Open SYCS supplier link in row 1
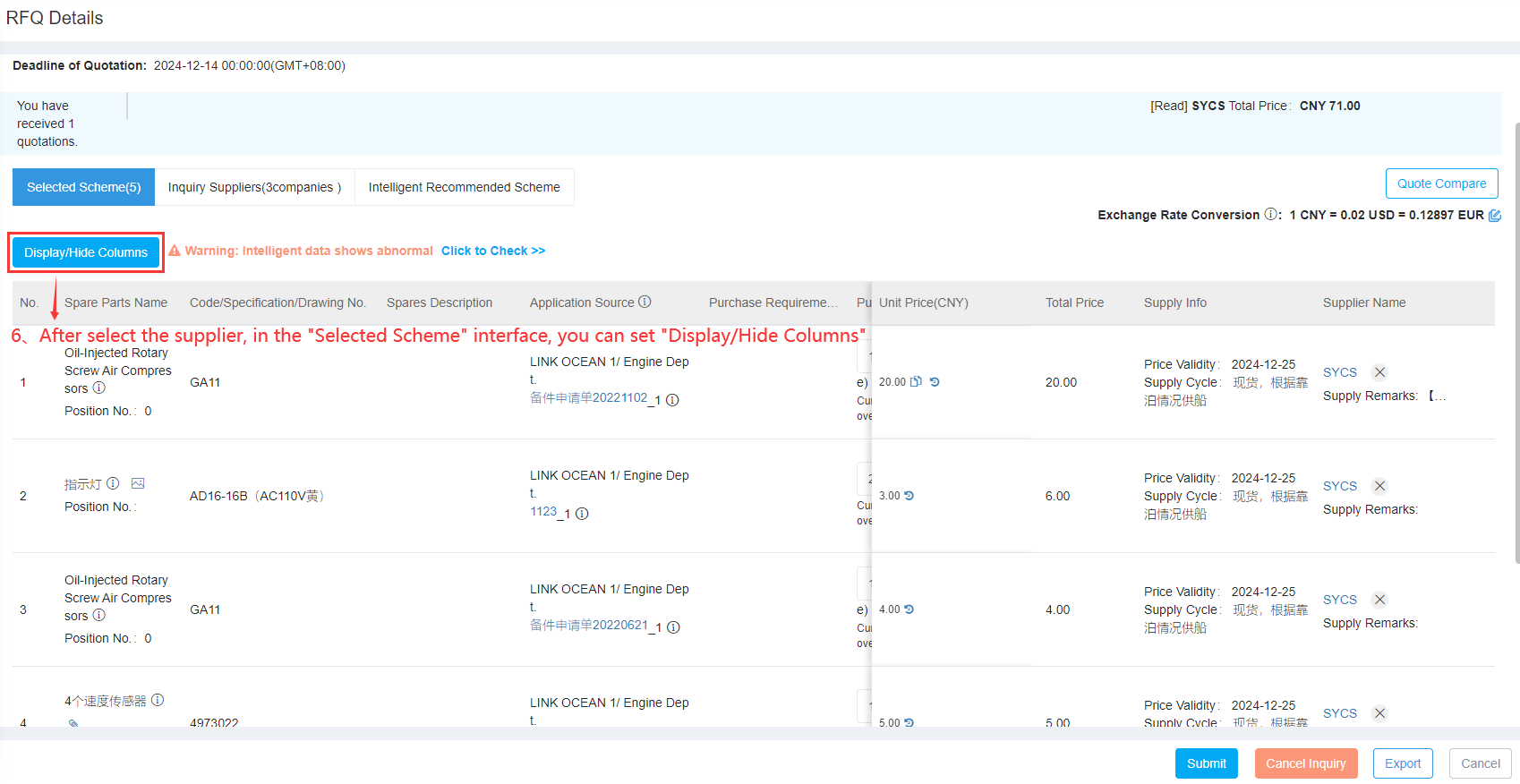 pos(1340,372)
